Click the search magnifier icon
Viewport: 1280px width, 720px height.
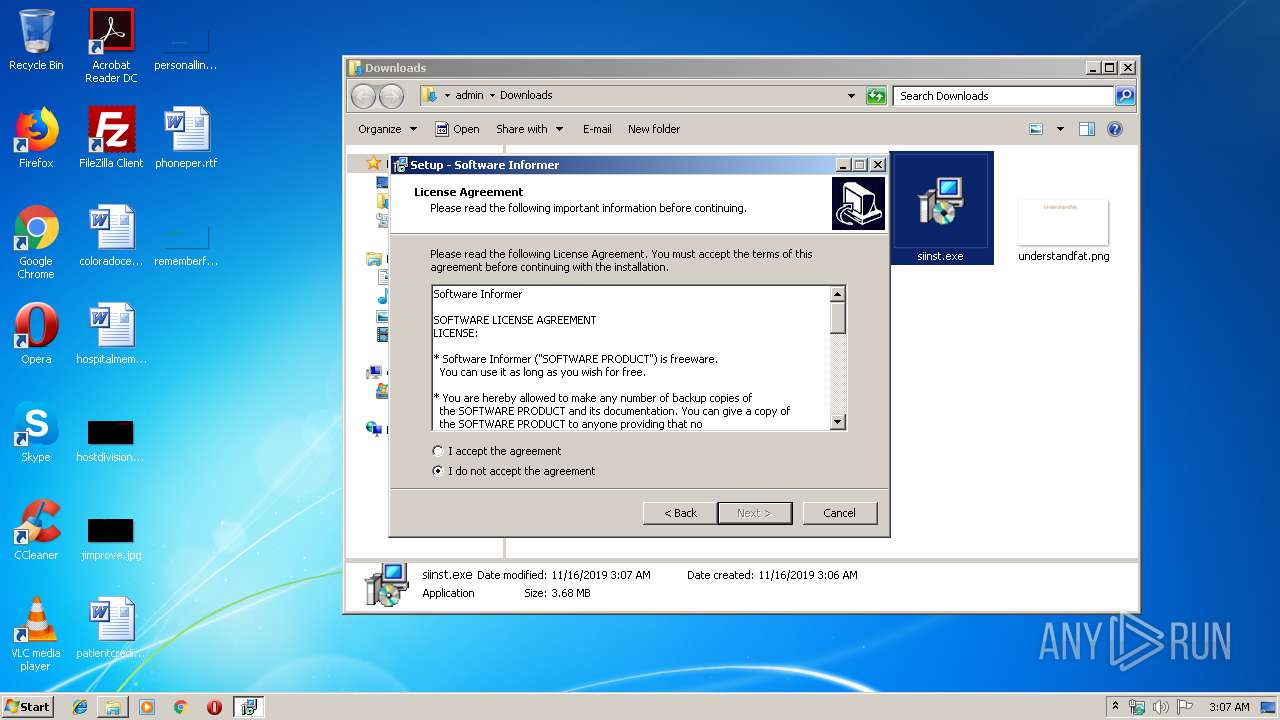coord(1125,96)
